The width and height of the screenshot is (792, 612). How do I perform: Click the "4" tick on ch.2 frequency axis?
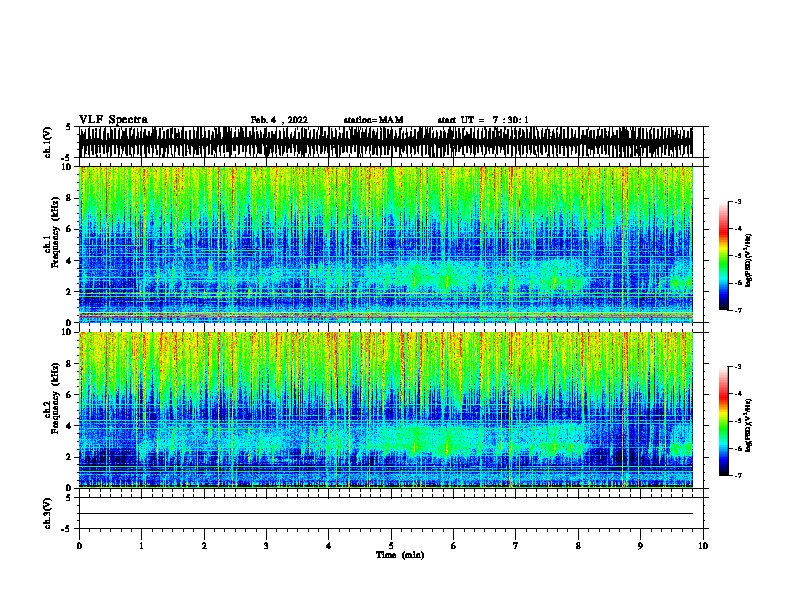[x=71, y=426]
